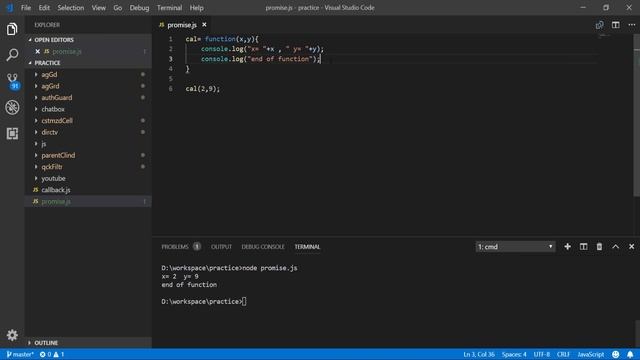Viewport: 640px width, 360px height.
Task: Open the Go menu
Action: tap(118, 8)
